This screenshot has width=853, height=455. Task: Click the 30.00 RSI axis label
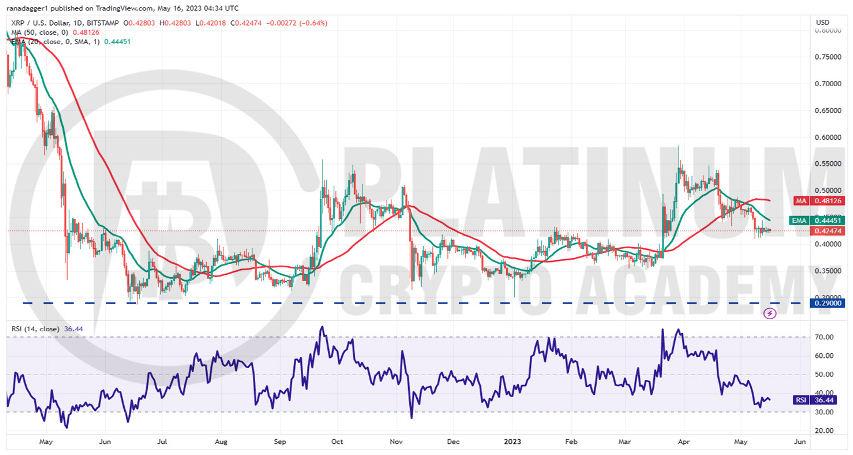coord(825,412)
